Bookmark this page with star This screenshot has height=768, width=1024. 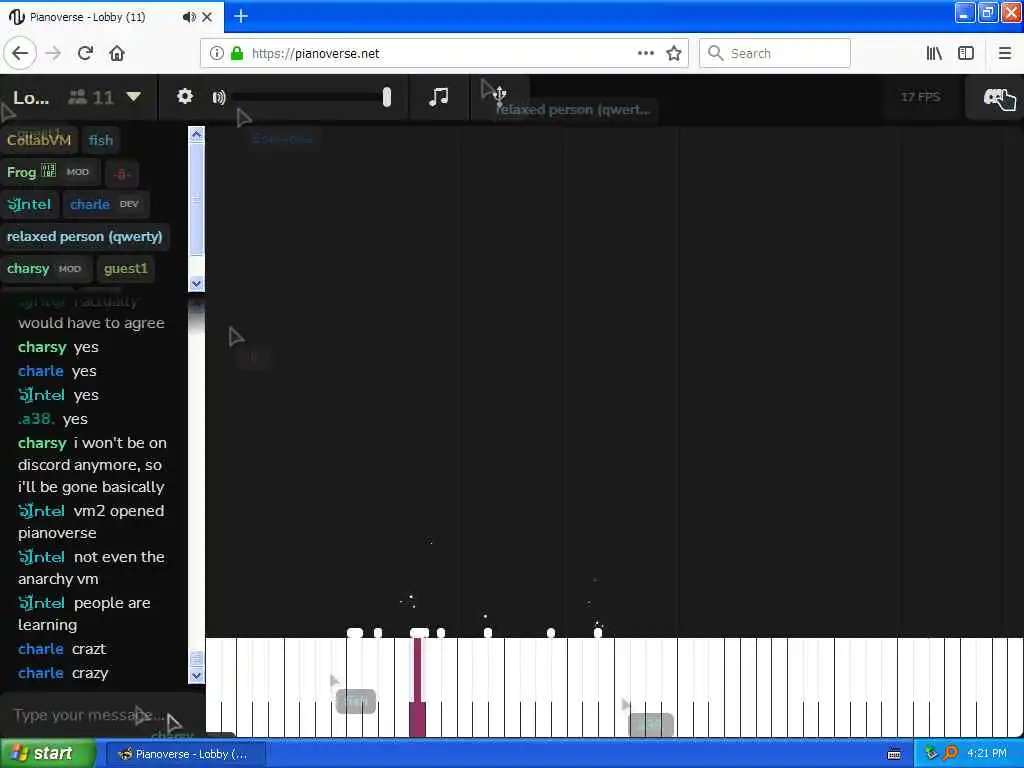coord(674,53)
